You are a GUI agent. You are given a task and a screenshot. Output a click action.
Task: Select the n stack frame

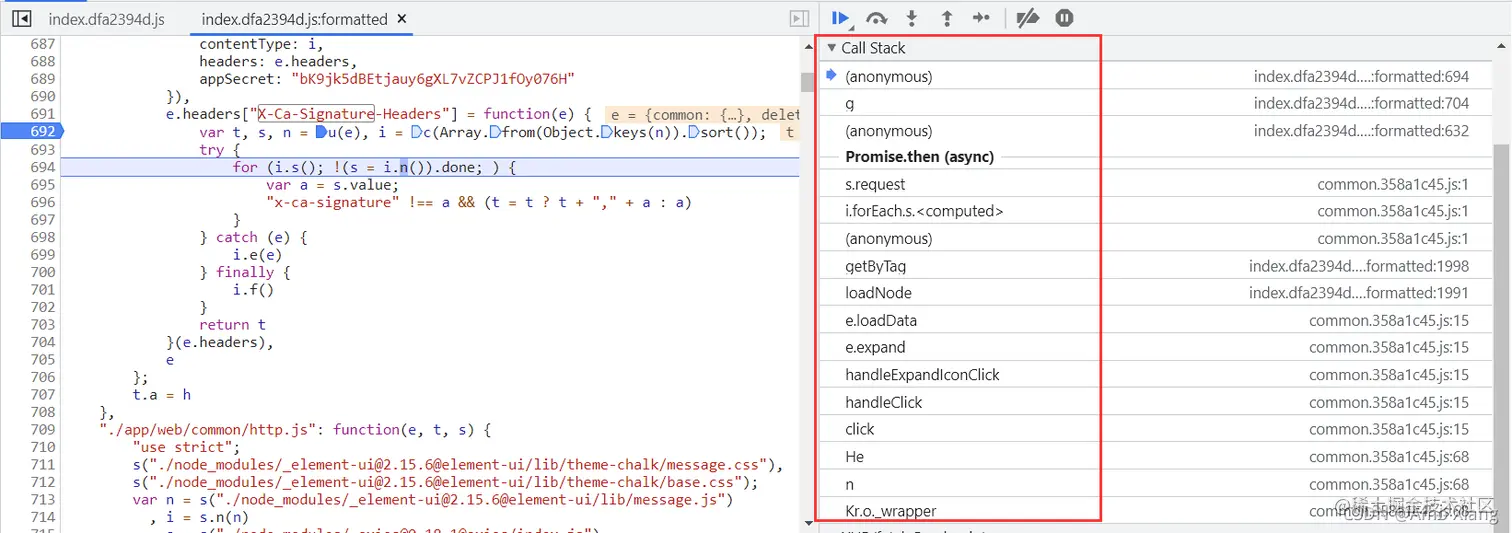[1157, 484]
